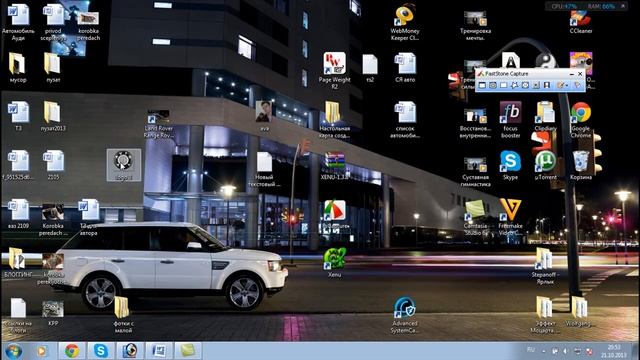Select список автомоби... document

(405, 120)
